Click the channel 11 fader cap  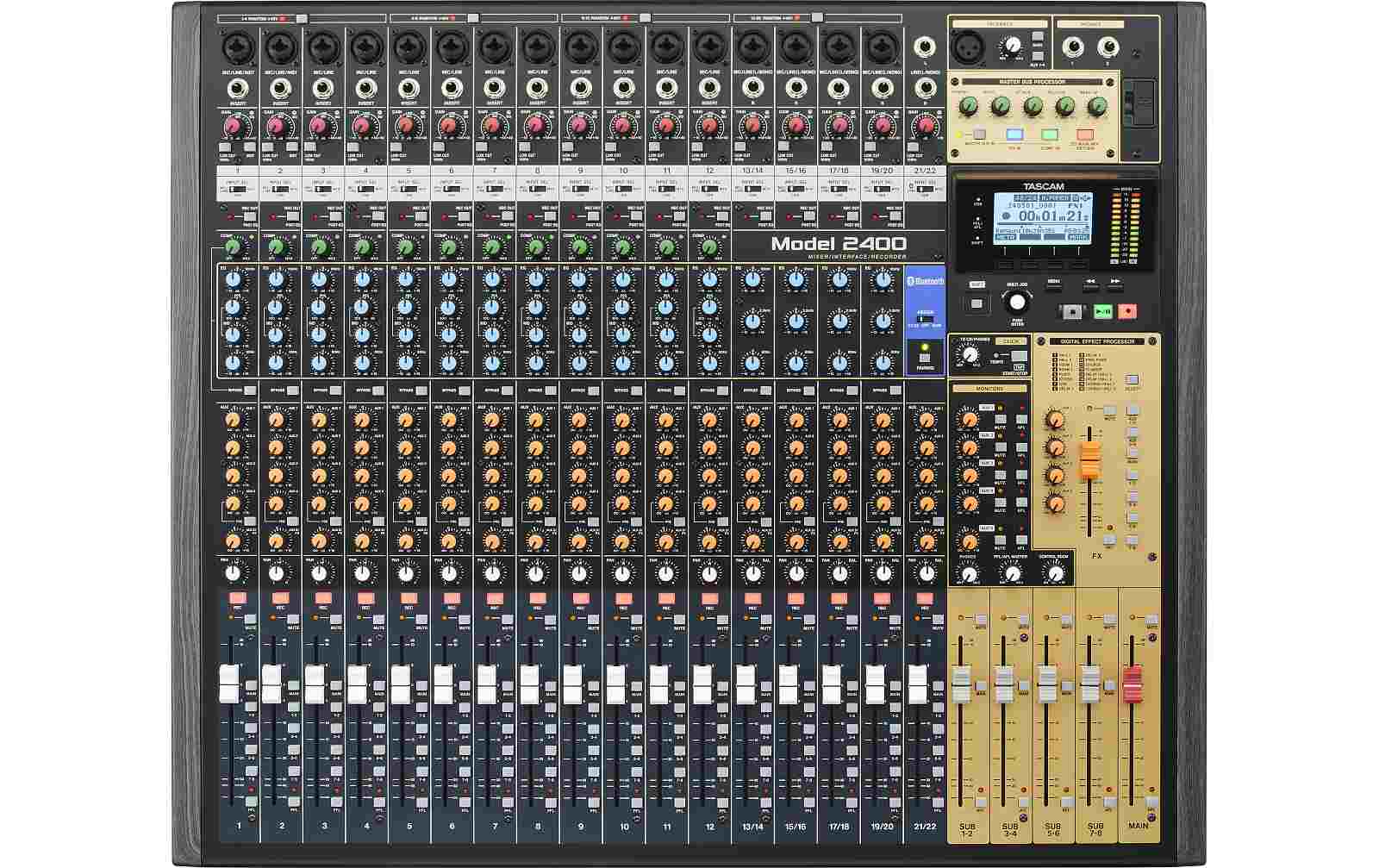pos(659,684)
